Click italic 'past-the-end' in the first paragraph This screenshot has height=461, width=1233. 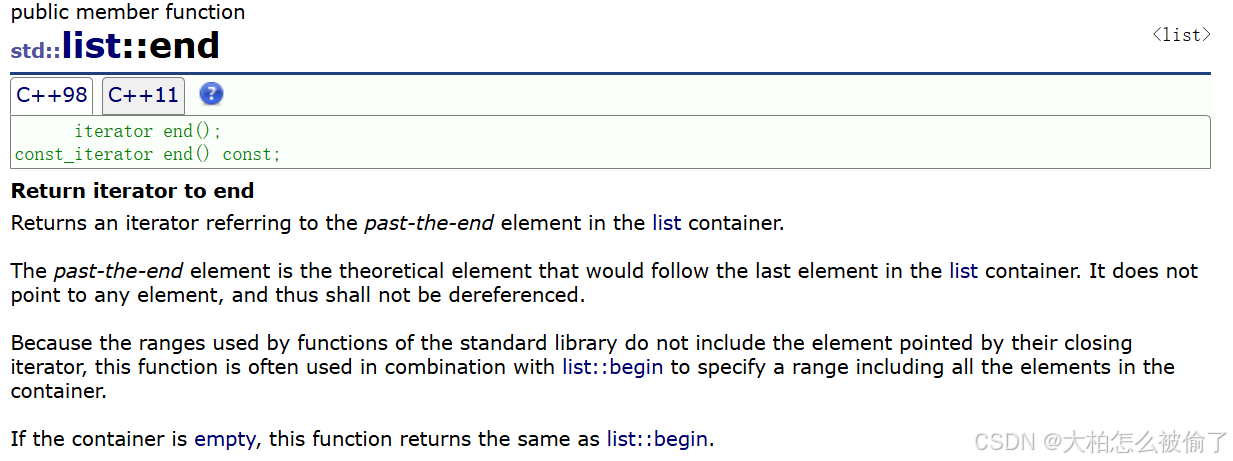[428, 223]
